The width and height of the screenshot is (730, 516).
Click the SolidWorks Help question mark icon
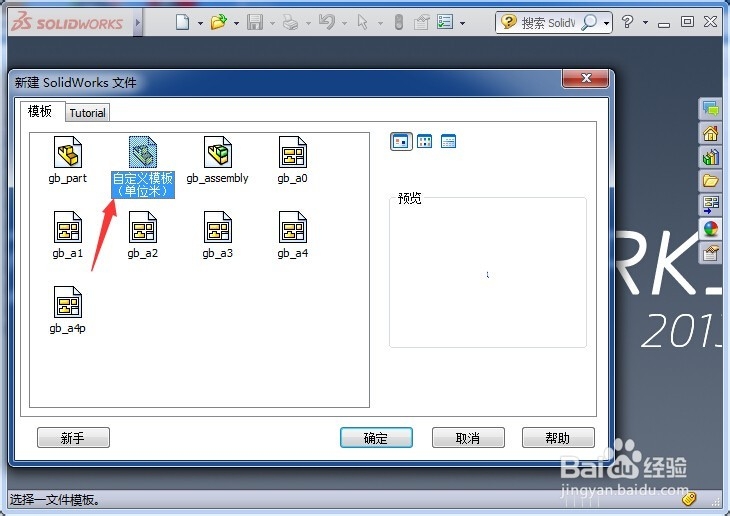pyautogui.click(x=628, y=21)
